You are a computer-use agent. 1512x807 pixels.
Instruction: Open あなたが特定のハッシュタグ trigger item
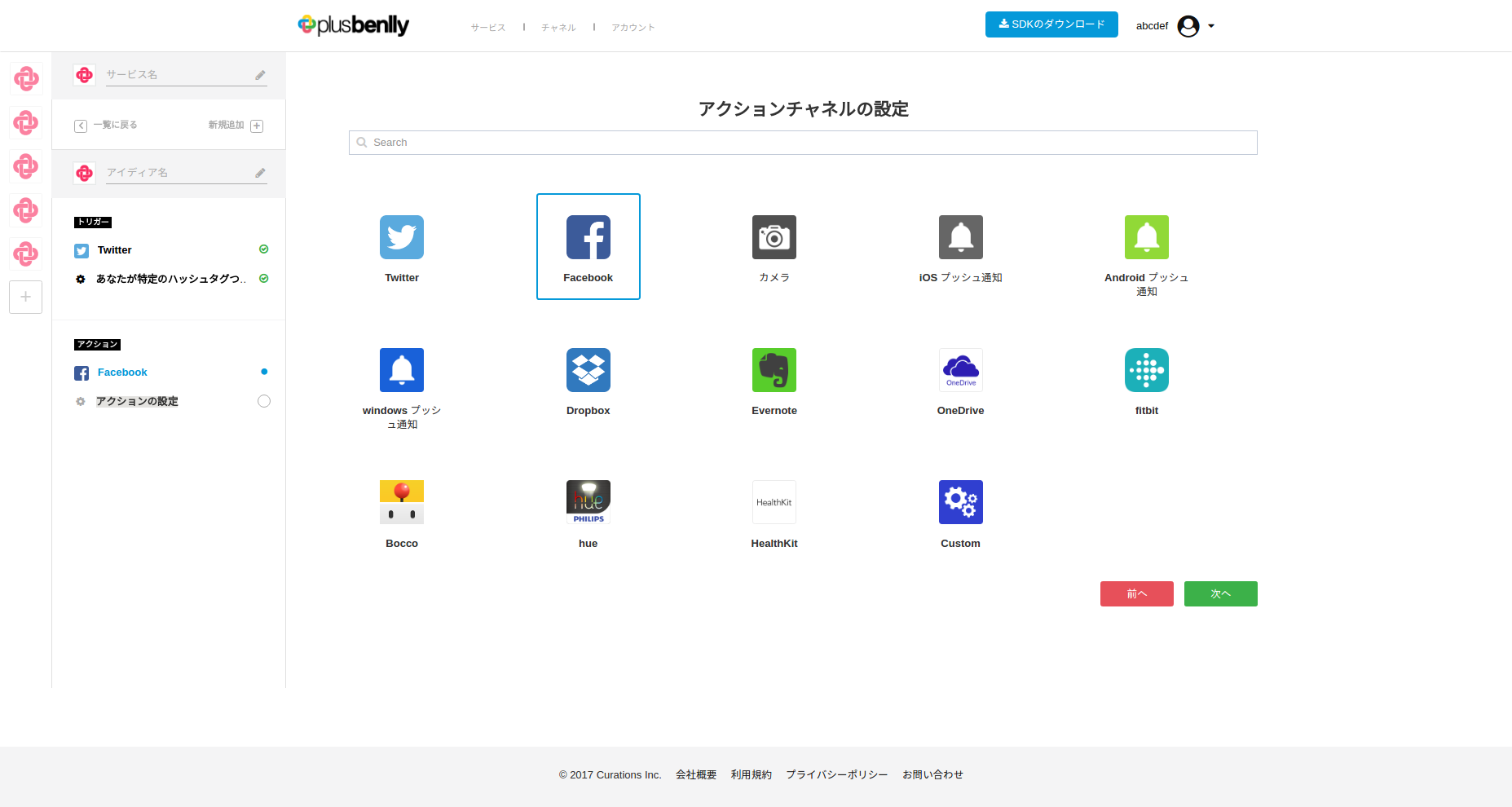point(172,279)
